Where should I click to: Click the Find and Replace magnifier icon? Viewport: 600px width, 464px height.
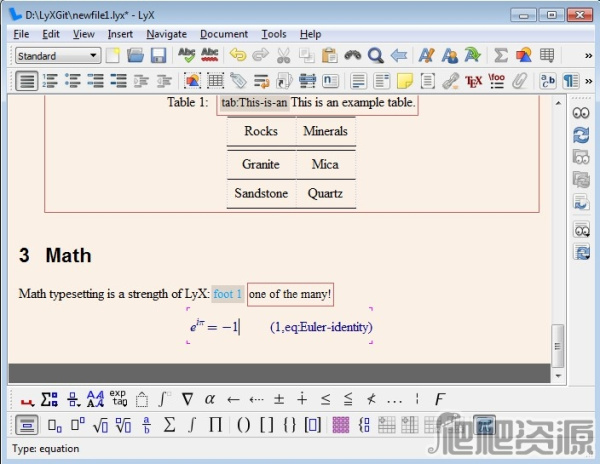pyautogui.click(x=376, y=55)
